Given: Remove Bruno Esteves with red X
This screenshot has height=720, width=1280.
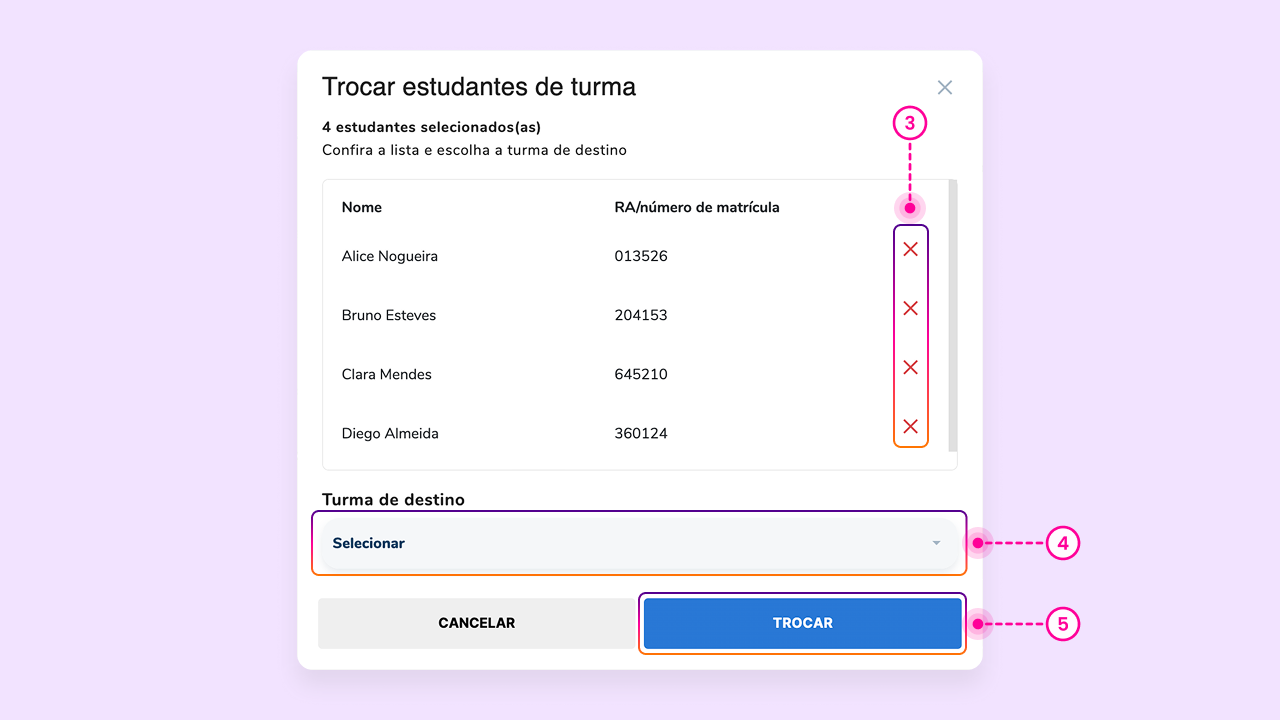Looking at the screenshot, I should pyautogui.click(x=910, y=308).
